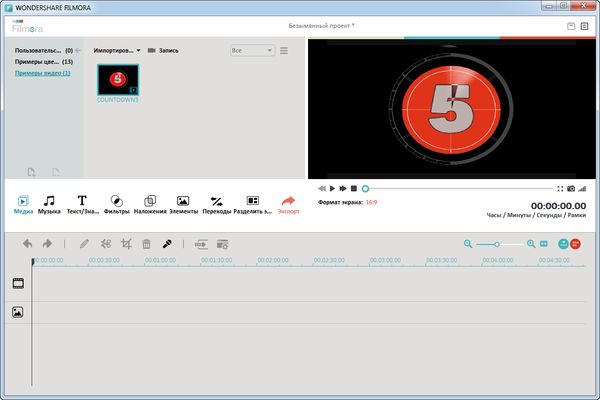The height and width of the screenshot is (400, 600).
Task: Rewind to previous frame in preview
Action: [322, 188]
